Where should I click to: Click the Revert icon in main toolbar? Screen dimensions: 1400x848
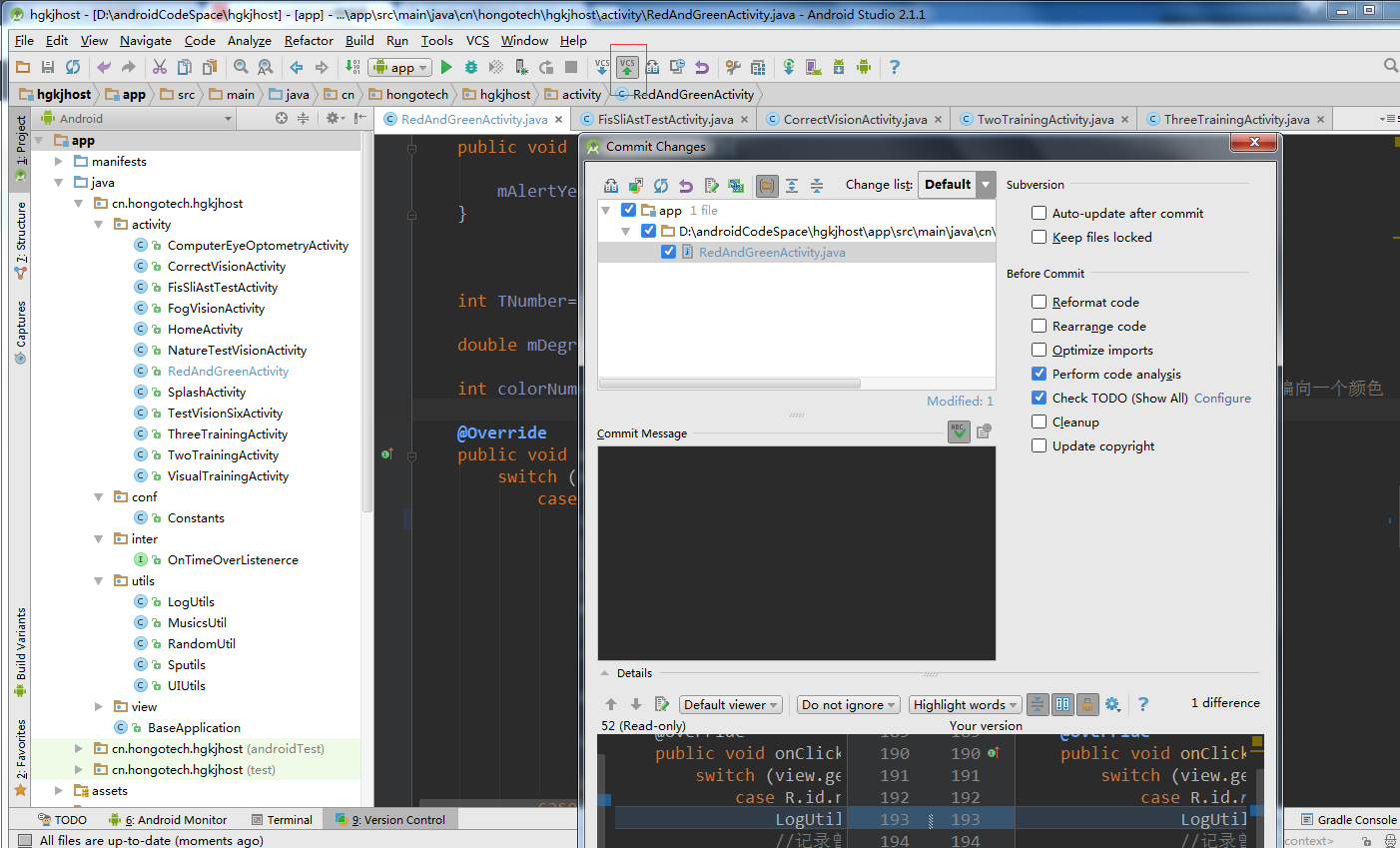(x=702, y=67)
